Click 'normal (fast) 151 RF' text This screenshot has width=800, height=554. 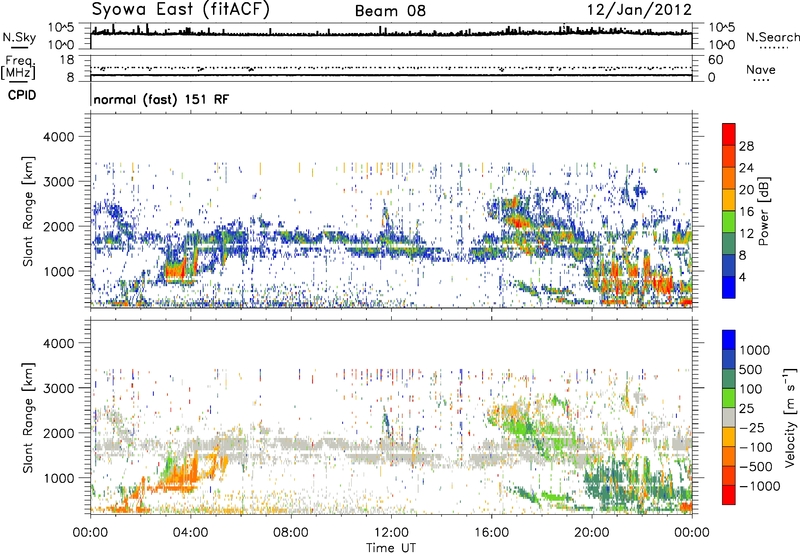click(x=161, y=99)
